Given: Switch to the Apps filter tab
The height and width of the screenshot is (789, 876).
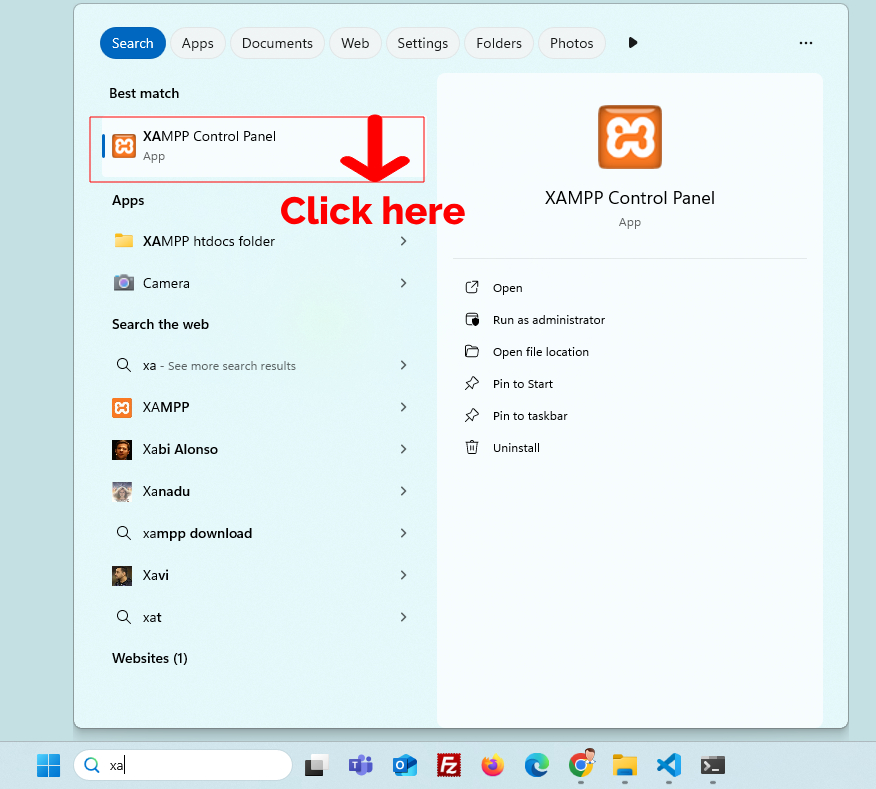Looking at the screenshot, I should click(x=197, y=43).
